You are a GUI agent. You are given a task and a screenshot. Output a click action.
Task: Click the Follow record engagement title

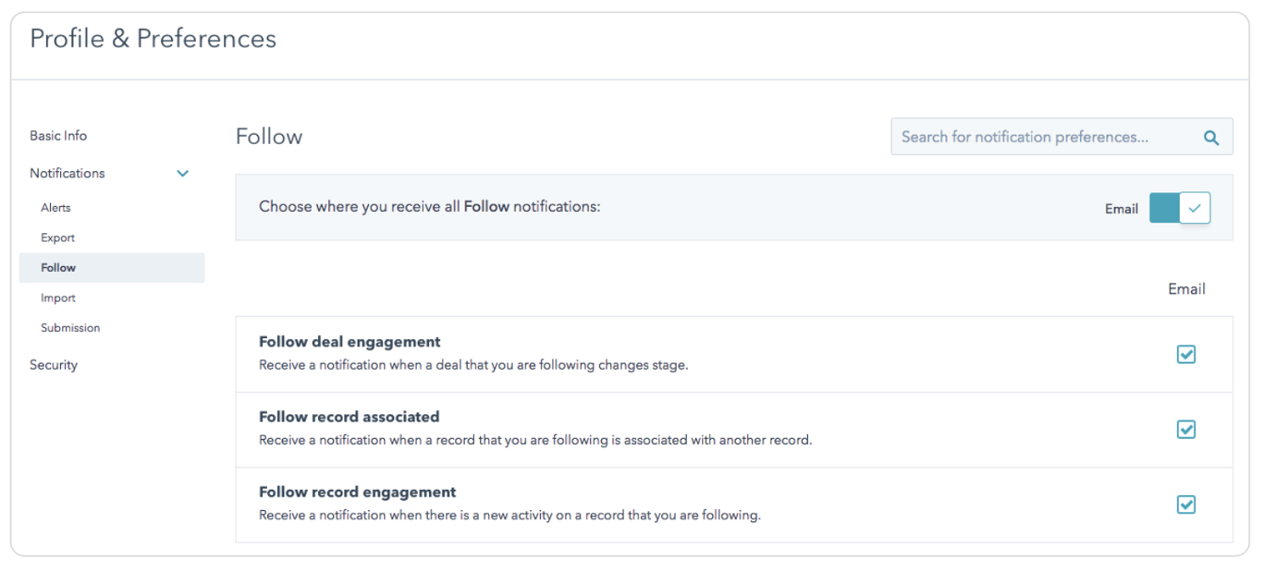[357, 492]
